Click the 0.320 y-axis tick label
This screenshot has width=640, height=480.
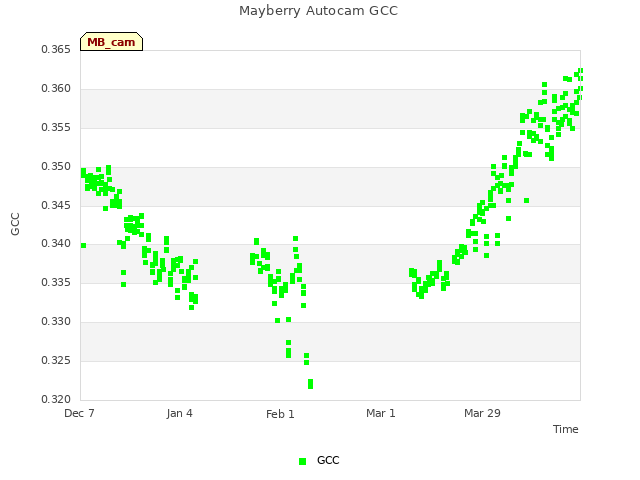(56, 399)
